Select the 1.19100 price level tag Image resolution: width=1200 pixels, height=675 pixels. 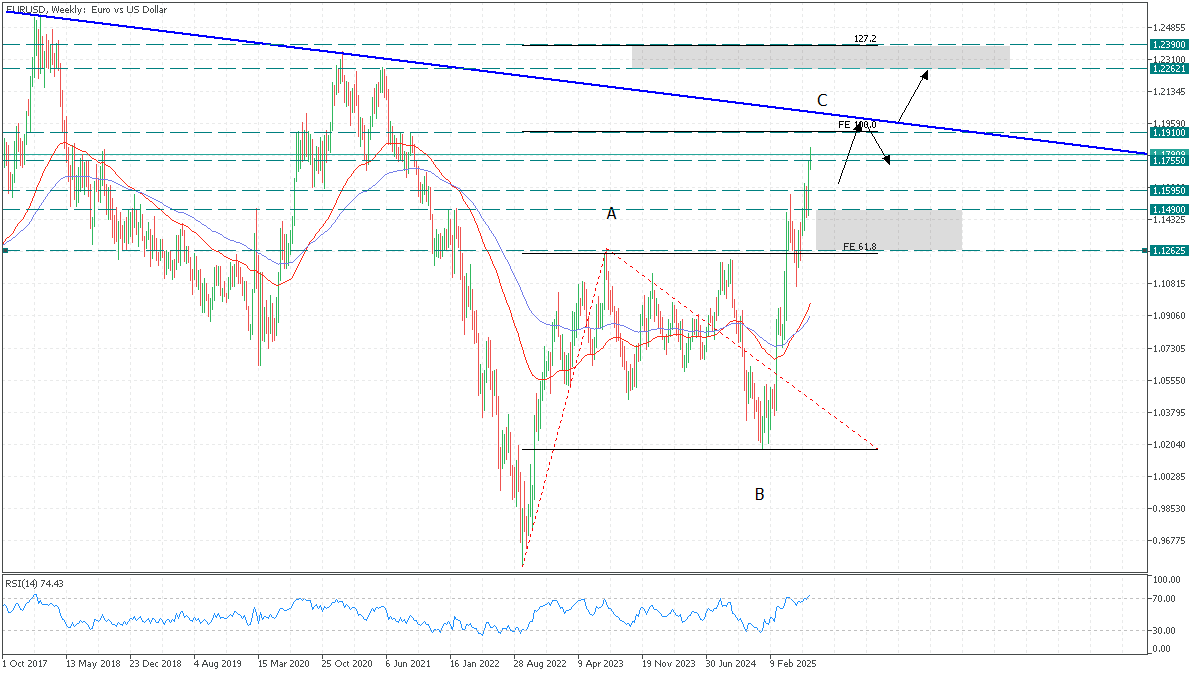[x=1168, y=132]
